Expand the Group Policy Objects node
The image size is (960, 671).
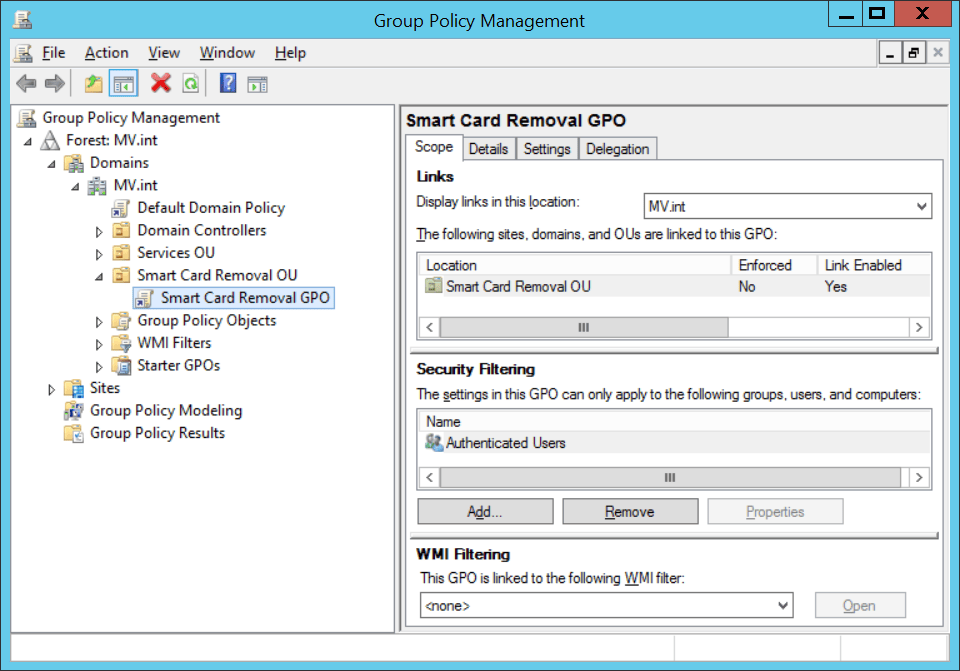pos(97,320)
